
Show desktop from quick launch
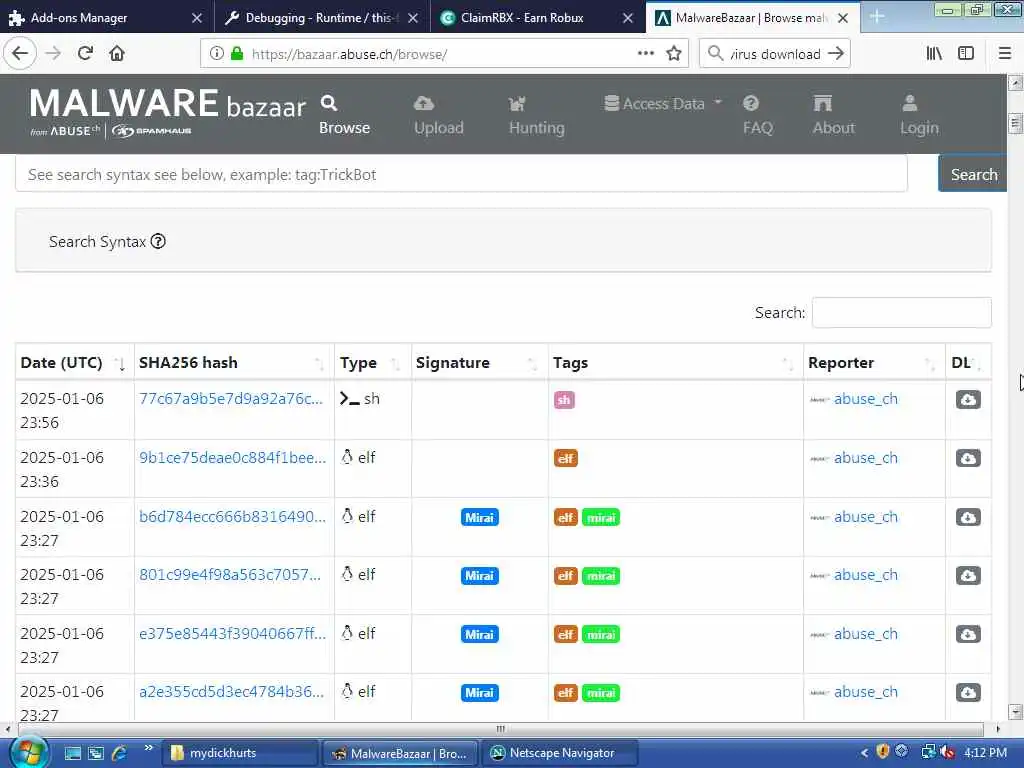click(x=72, y=753)
